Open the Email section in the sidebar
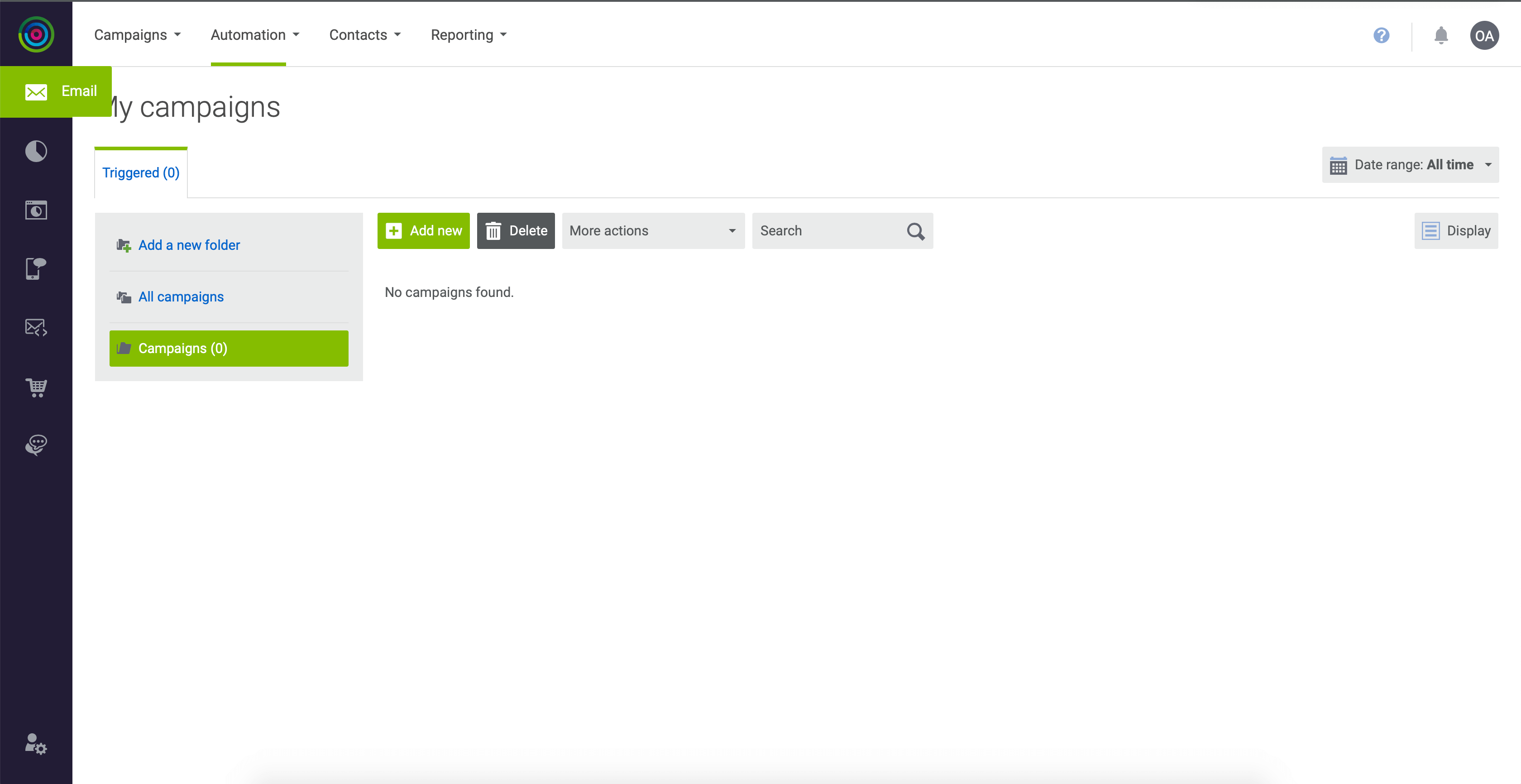Viewport: 1521px width, 784px height. pos(56,91)
